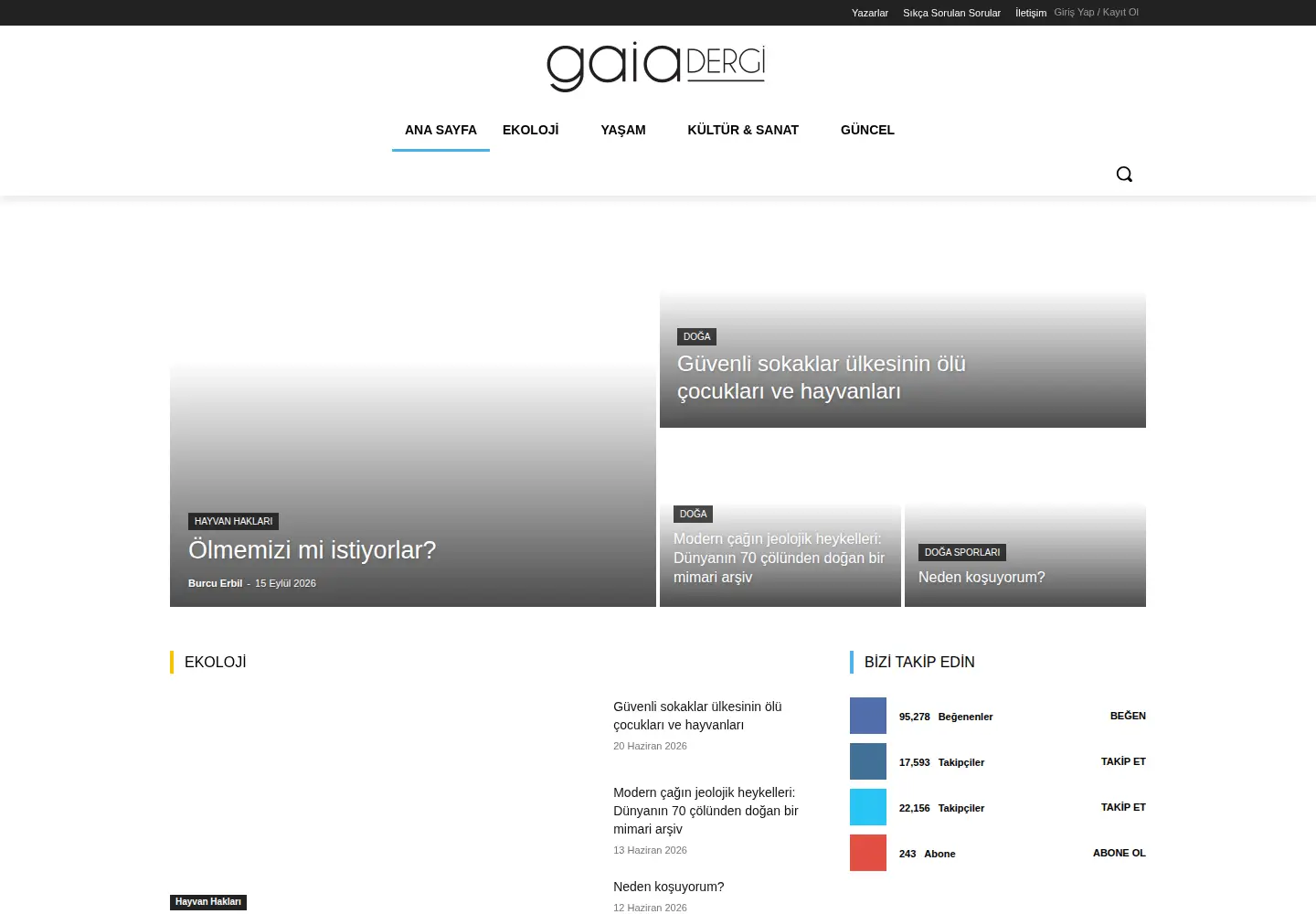Click the DOĞA SPORLARI category tag
Image resolution: width=1316 pixels, height=914 pixels.
962,552
